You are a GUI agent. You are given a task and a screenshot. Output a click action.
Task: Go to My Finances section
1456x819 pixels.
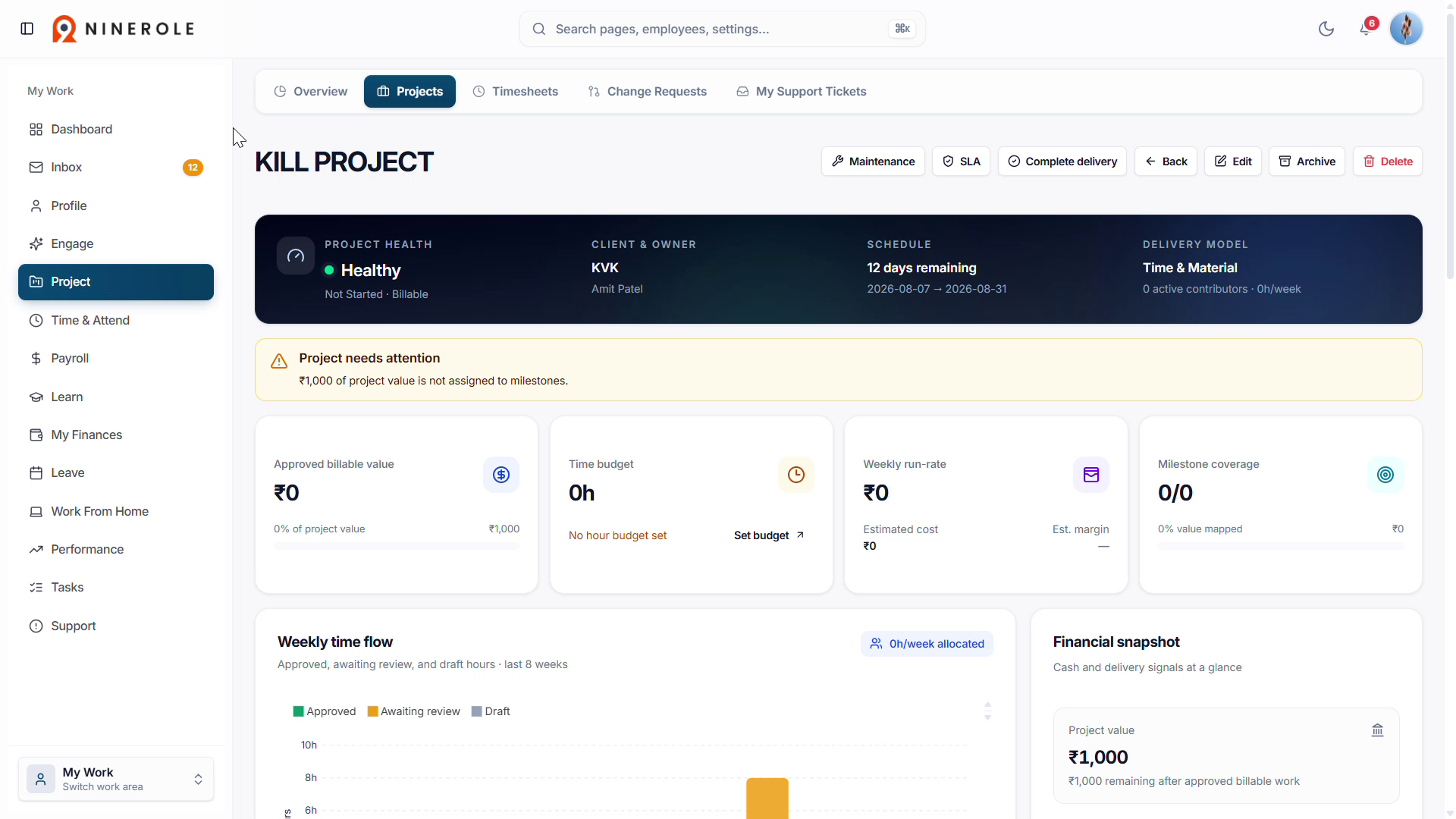(116, 435)
